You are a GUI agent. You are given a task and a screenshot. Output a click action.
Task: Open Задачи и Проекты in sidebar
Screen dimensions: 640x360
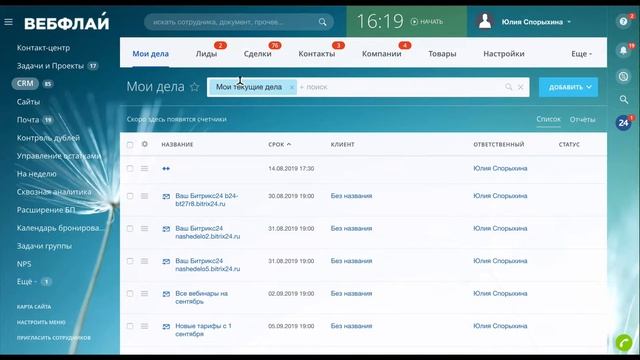point(50,66)
